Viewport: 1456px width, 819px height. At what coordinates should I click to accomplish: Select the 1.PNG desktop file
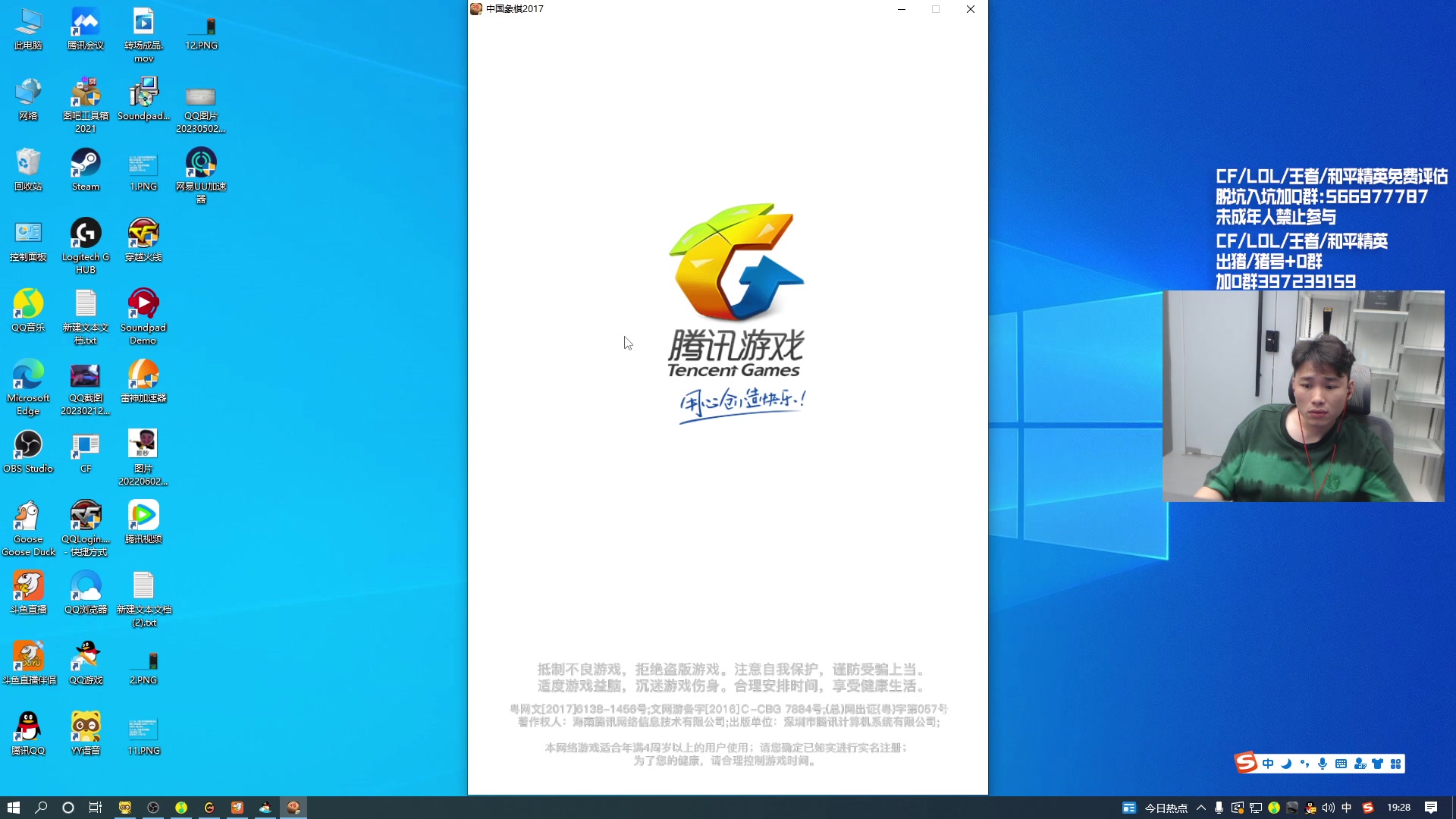(x=143, y=170)
